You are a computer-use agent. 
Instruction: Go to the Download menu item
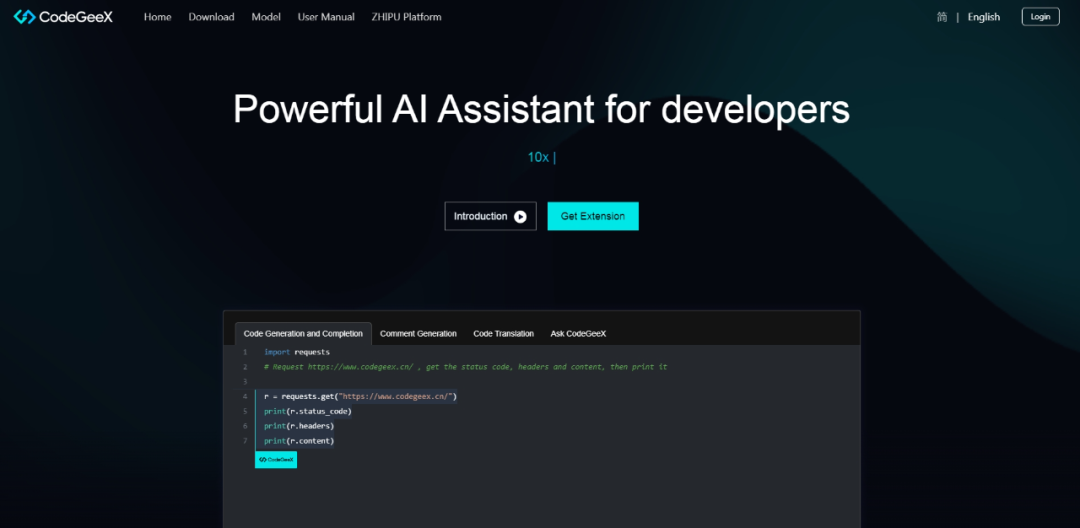click(x=211, y=17)
